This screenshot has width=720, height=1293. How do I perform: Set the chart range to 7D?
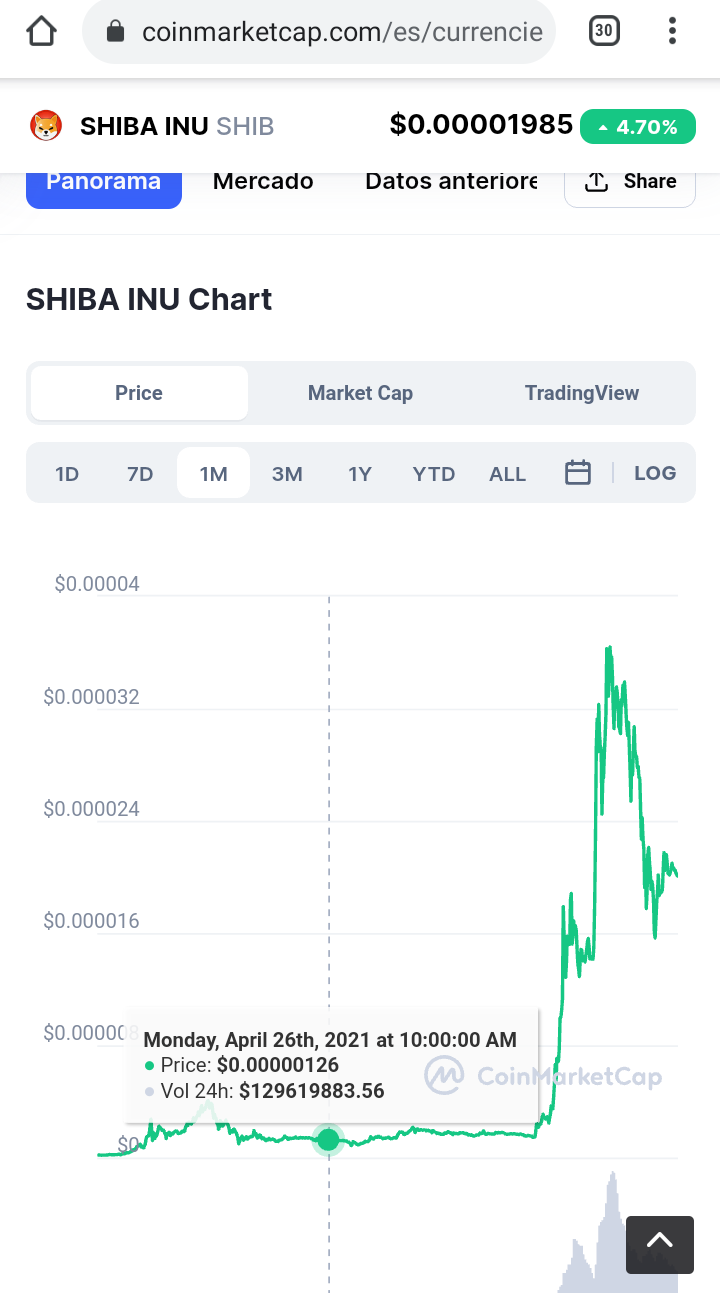[x=140, y=474]
